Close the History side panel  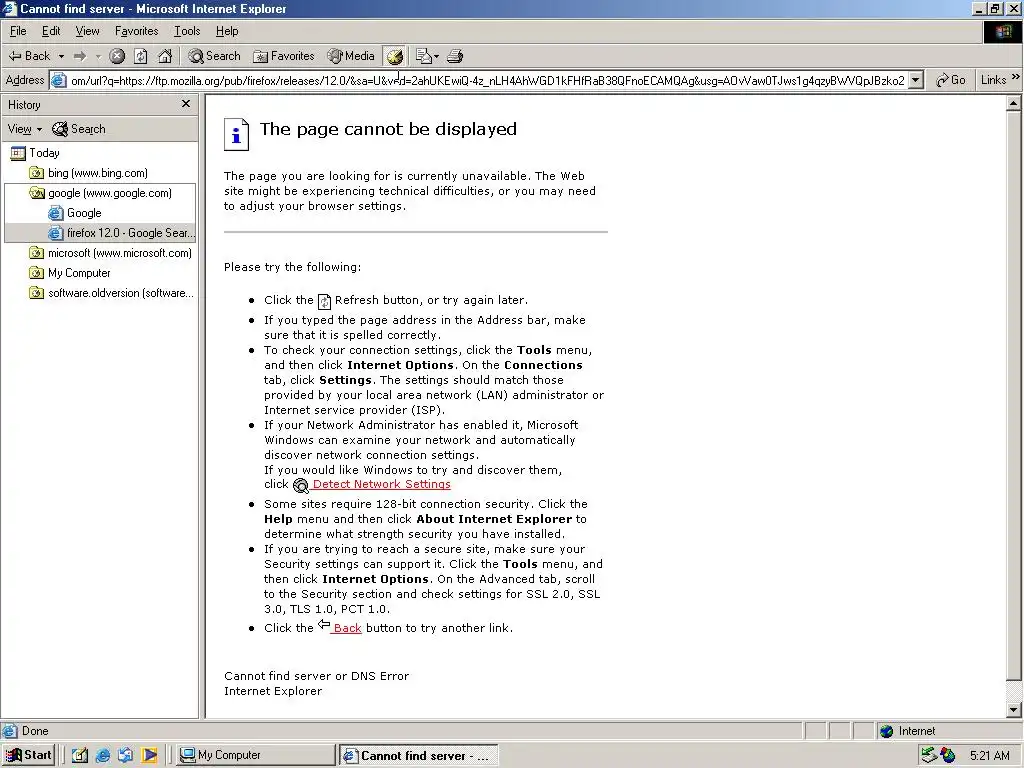tap(186, 104)
